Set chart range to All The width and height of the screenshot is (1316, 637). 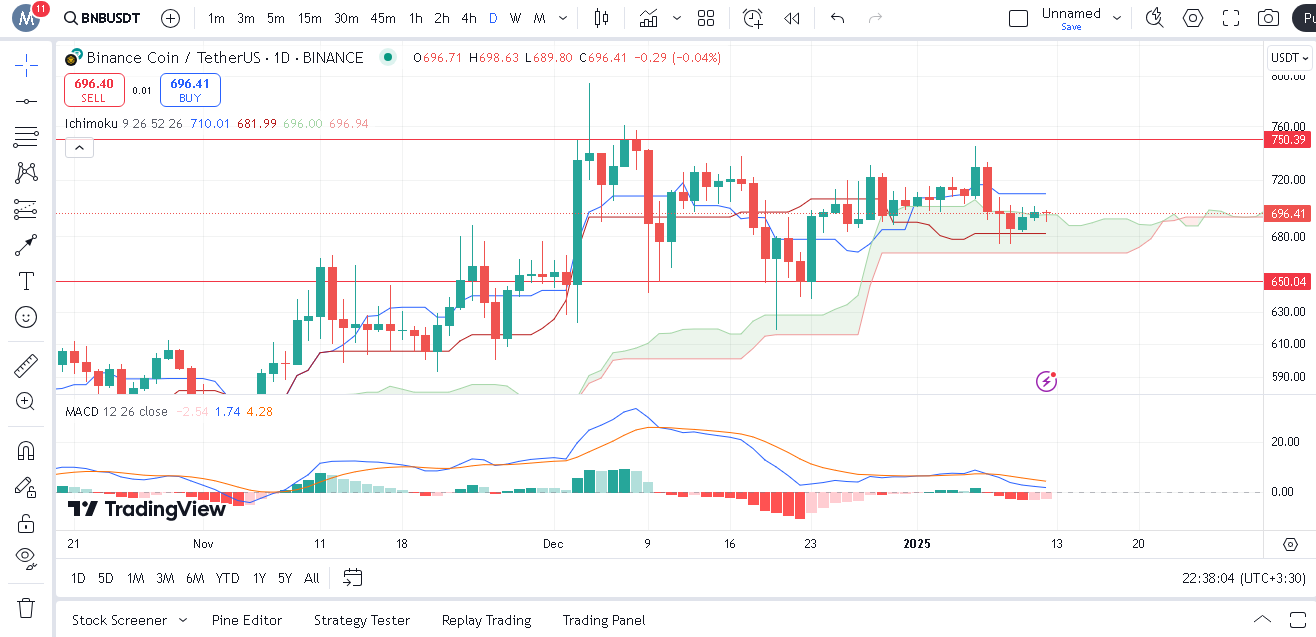tap(312, 578)
